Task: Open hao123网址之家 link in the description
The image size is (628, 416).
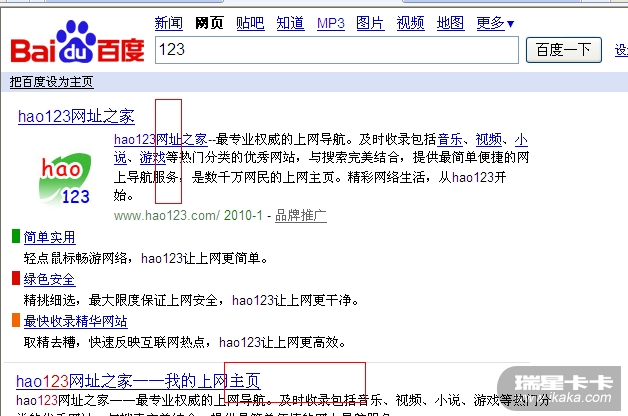Action: coord(161,139)
